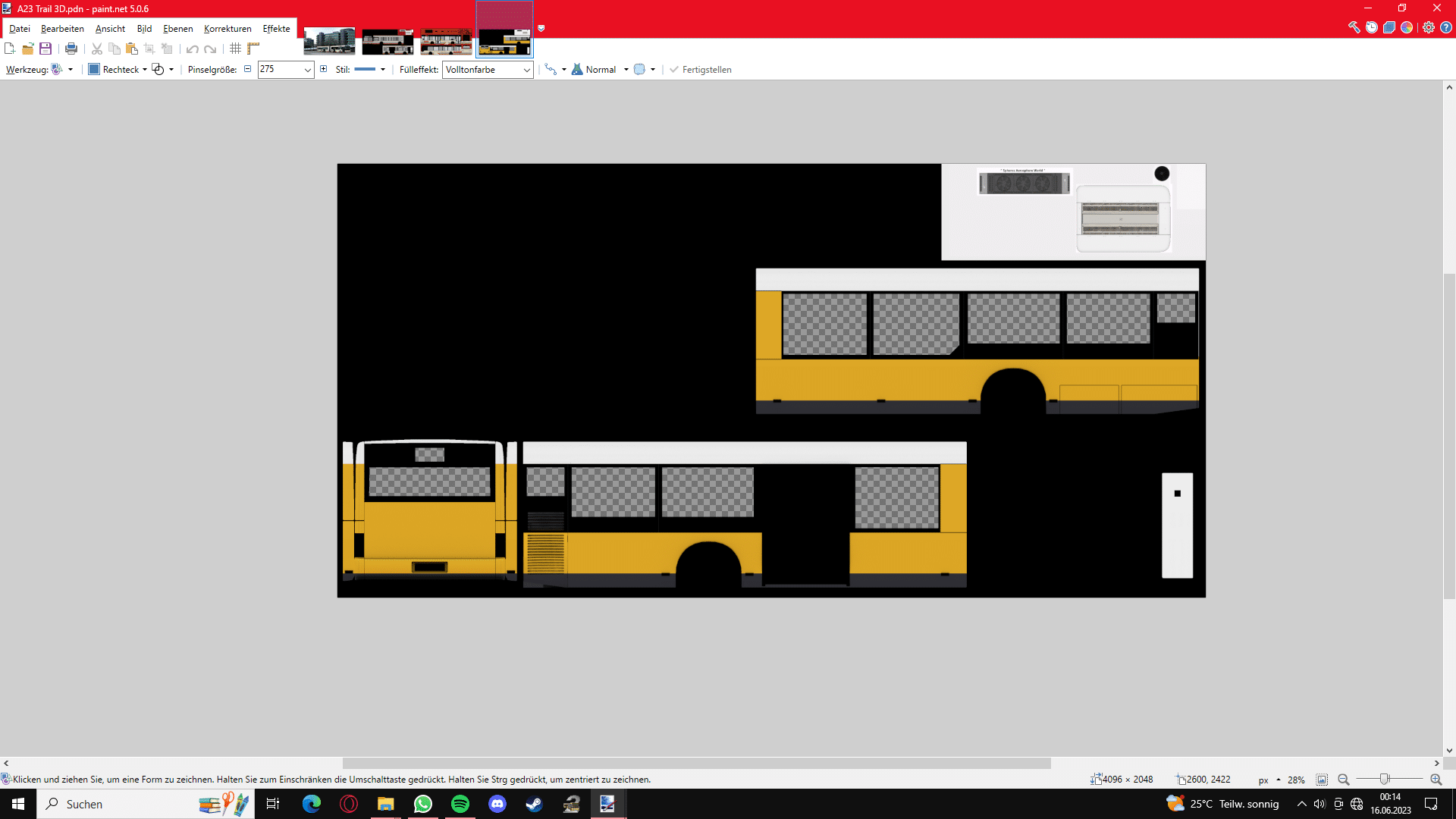1456x819 pixels.
Task: Click the zoom out magnifier icon
Action: pyautogui.click(x=1344, y=780)
